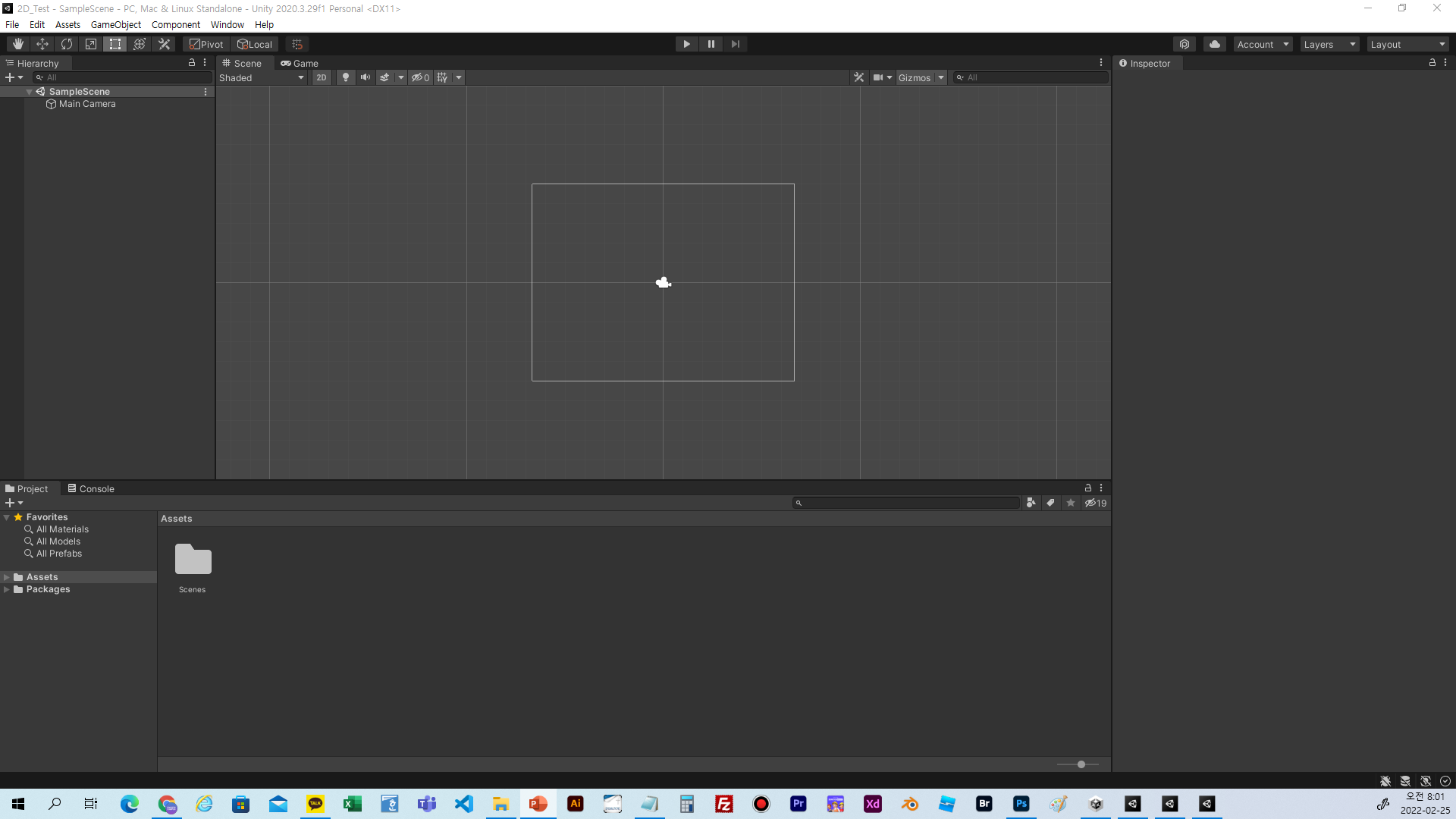Open the Shaded draw mode dropdown
Viewport: 1456px width, 819px height.
click(x=262, y=77)
